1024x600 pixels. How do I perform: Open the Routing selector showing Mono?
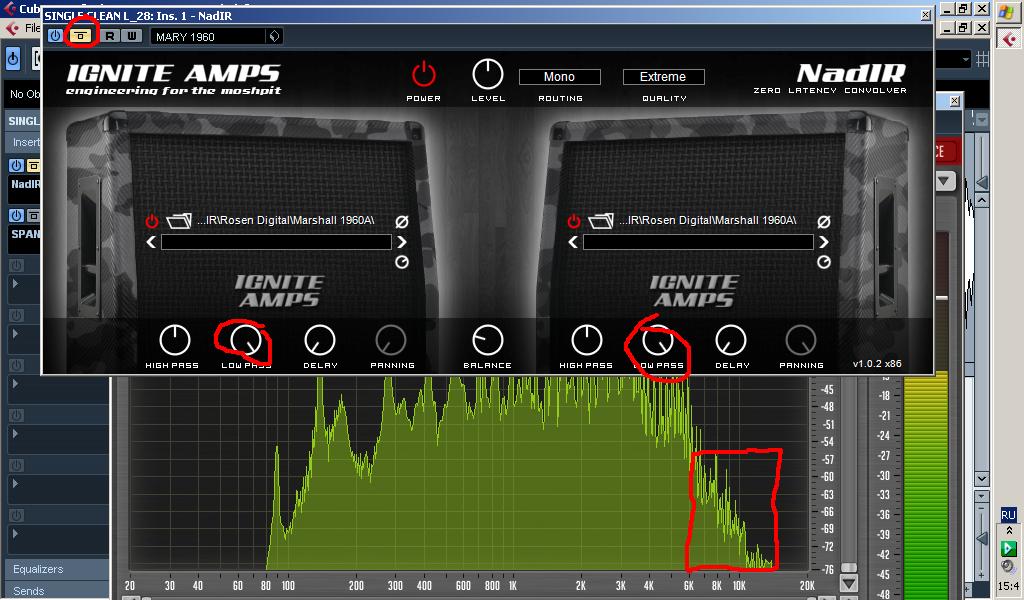pos(560,77)
